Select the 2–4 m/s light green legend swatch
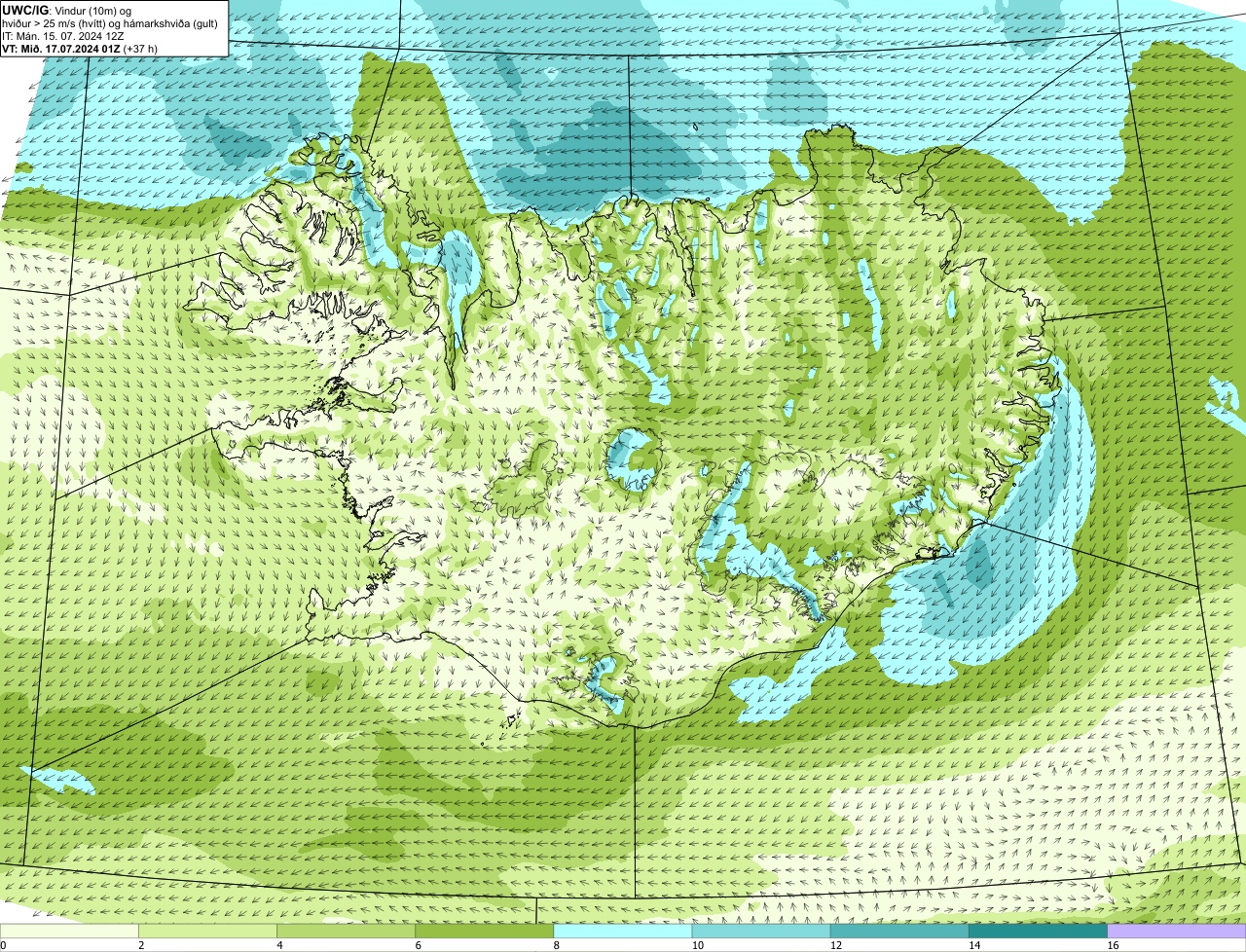The height and width of the screenshot is (952, 1246). coord(208,932)
